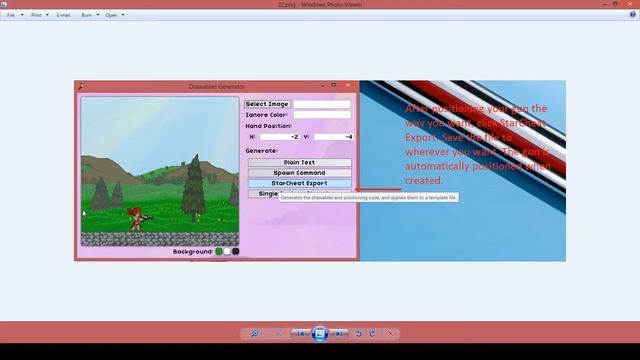This screenshot has height=360, width=640.
Task: Pick the green Background swatch
Action: click(x=219, y=251)
